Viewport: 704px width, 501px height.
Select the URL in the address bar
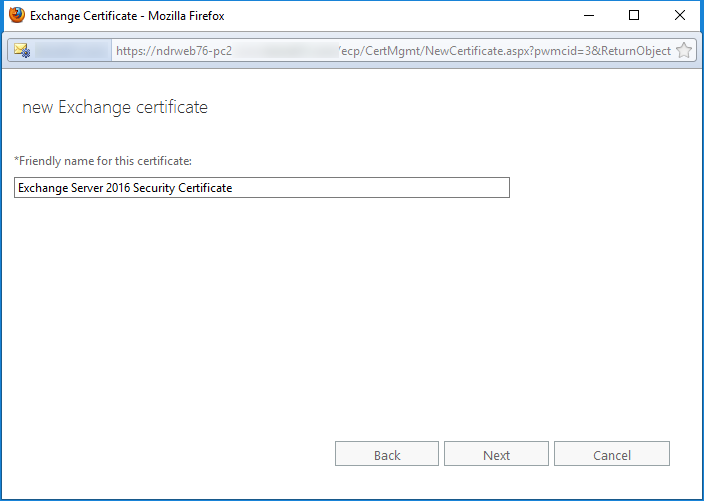(393, 51)
